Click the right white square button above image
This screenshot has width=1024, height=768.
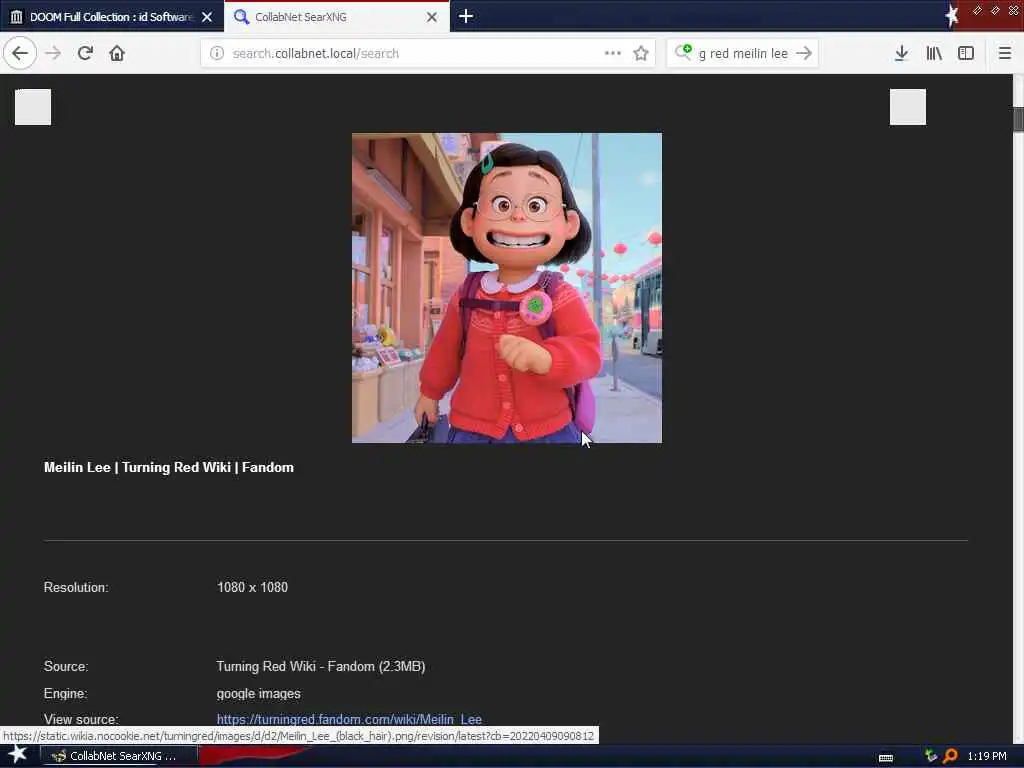click(908, 106)
